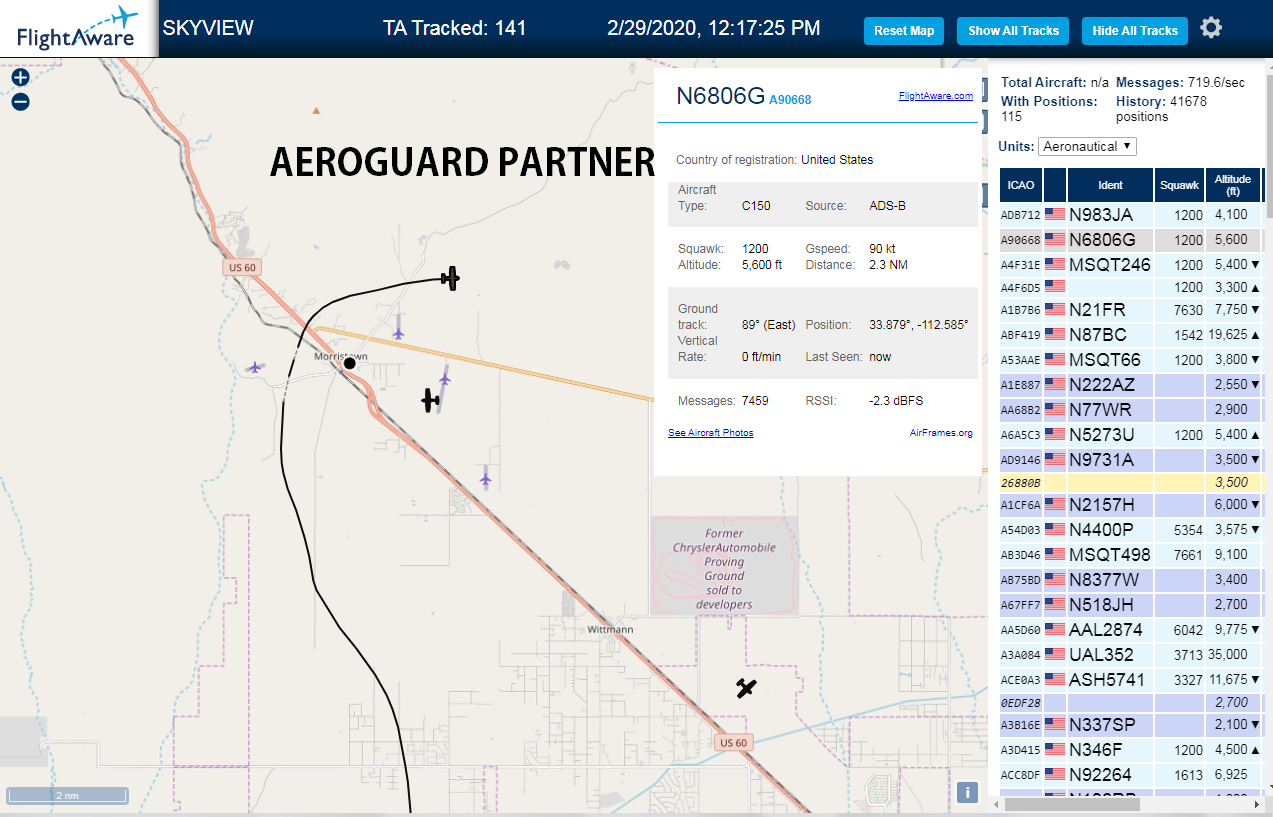Select N346F aircraft row

click(x=1131, y=749)
